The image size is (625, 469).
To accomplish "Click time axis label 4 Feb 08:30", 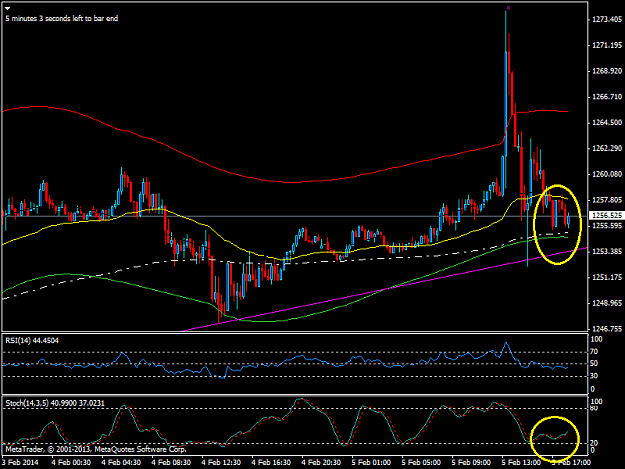I will 171,463.
